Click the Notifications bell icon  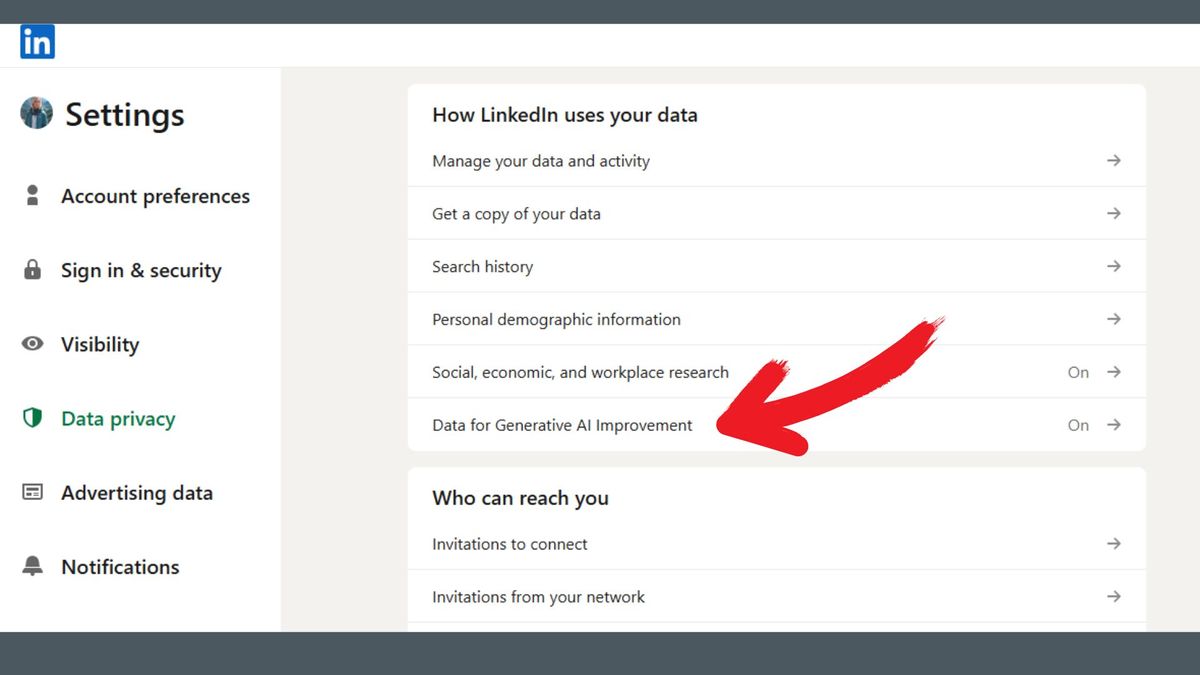(32, 567)
